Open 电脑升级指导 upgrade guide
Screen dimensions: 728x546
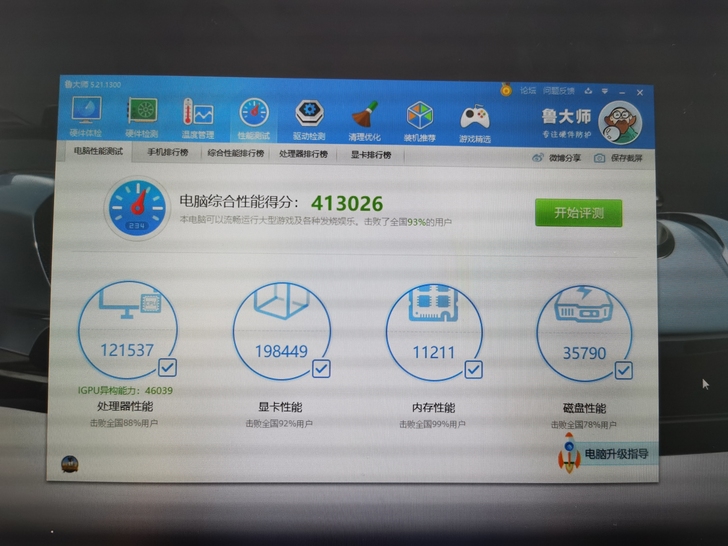[x=616, y=454]
